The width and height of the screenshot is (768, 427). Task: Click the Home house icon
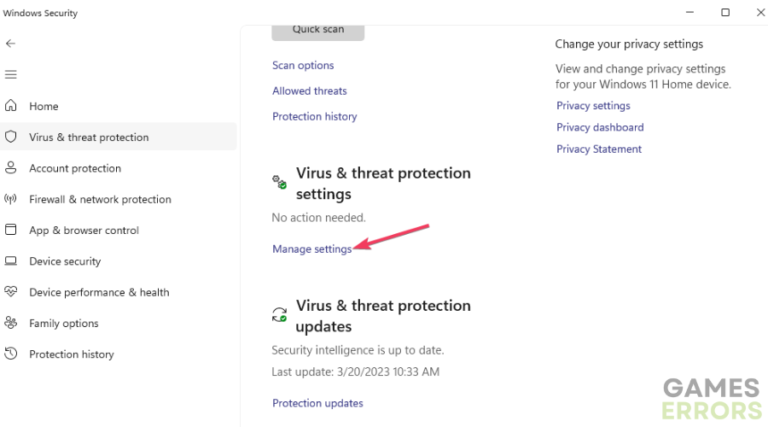[11, 106]
